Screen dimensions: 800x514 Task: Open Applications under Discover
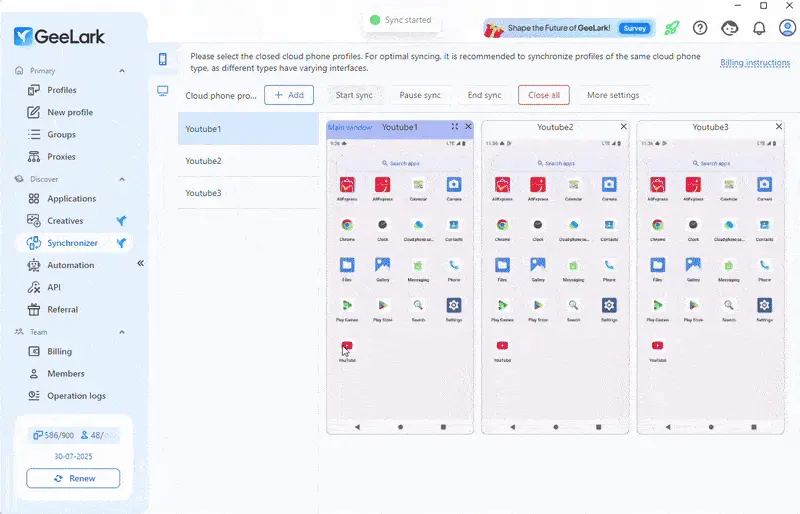71,199
